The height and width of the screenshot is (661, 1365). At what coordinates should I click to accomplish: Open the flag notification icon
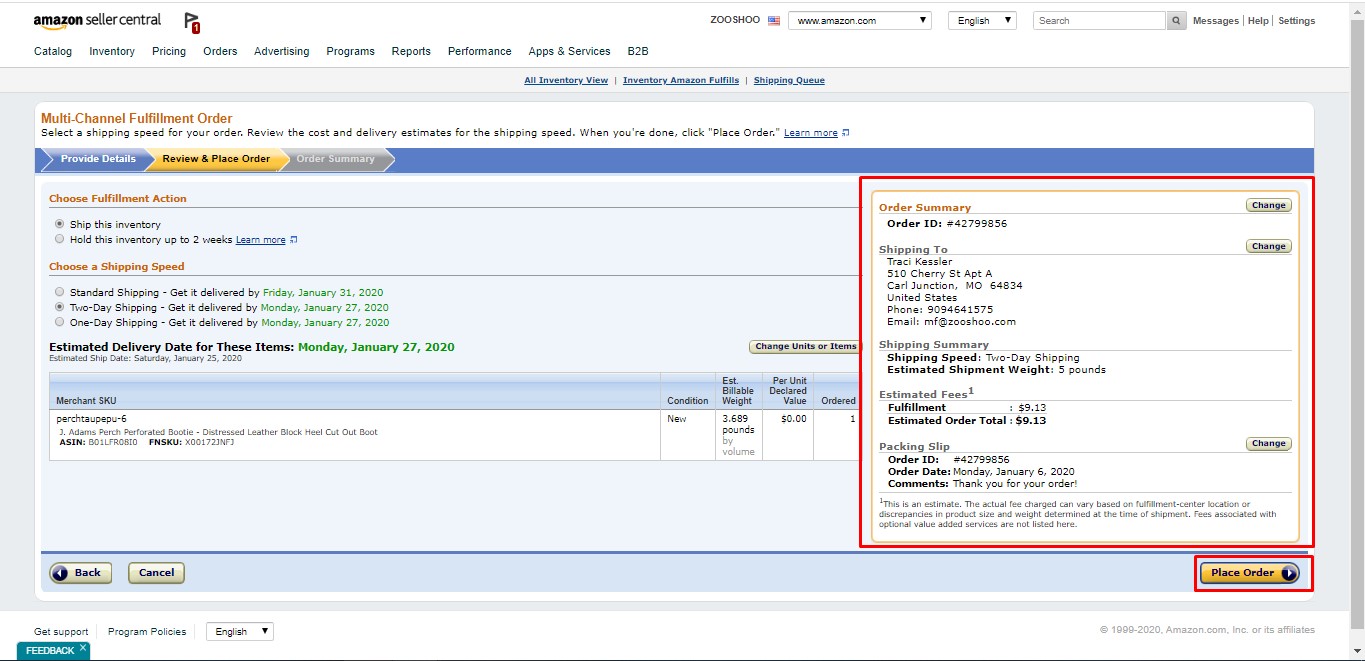tap(192, 22)
